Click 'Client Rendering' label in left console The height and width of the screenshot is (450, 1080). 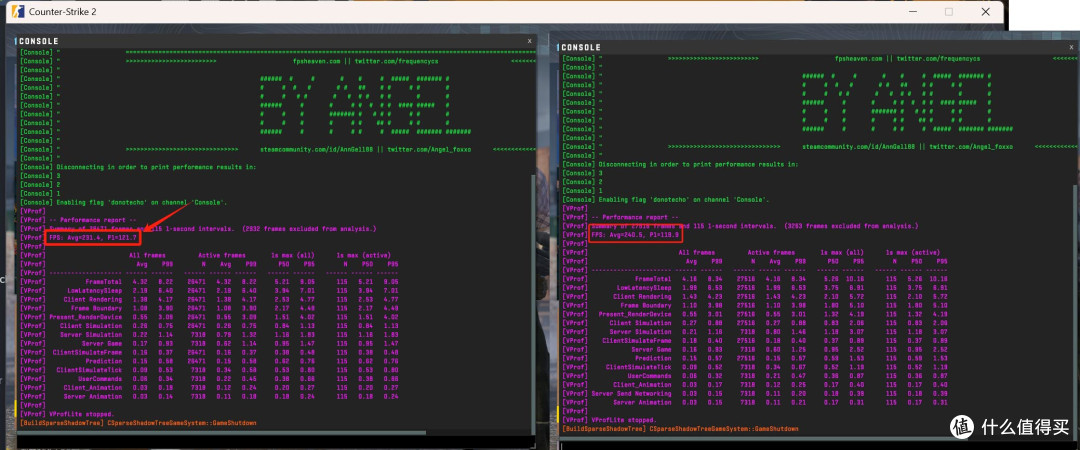[x=94, y=299]
